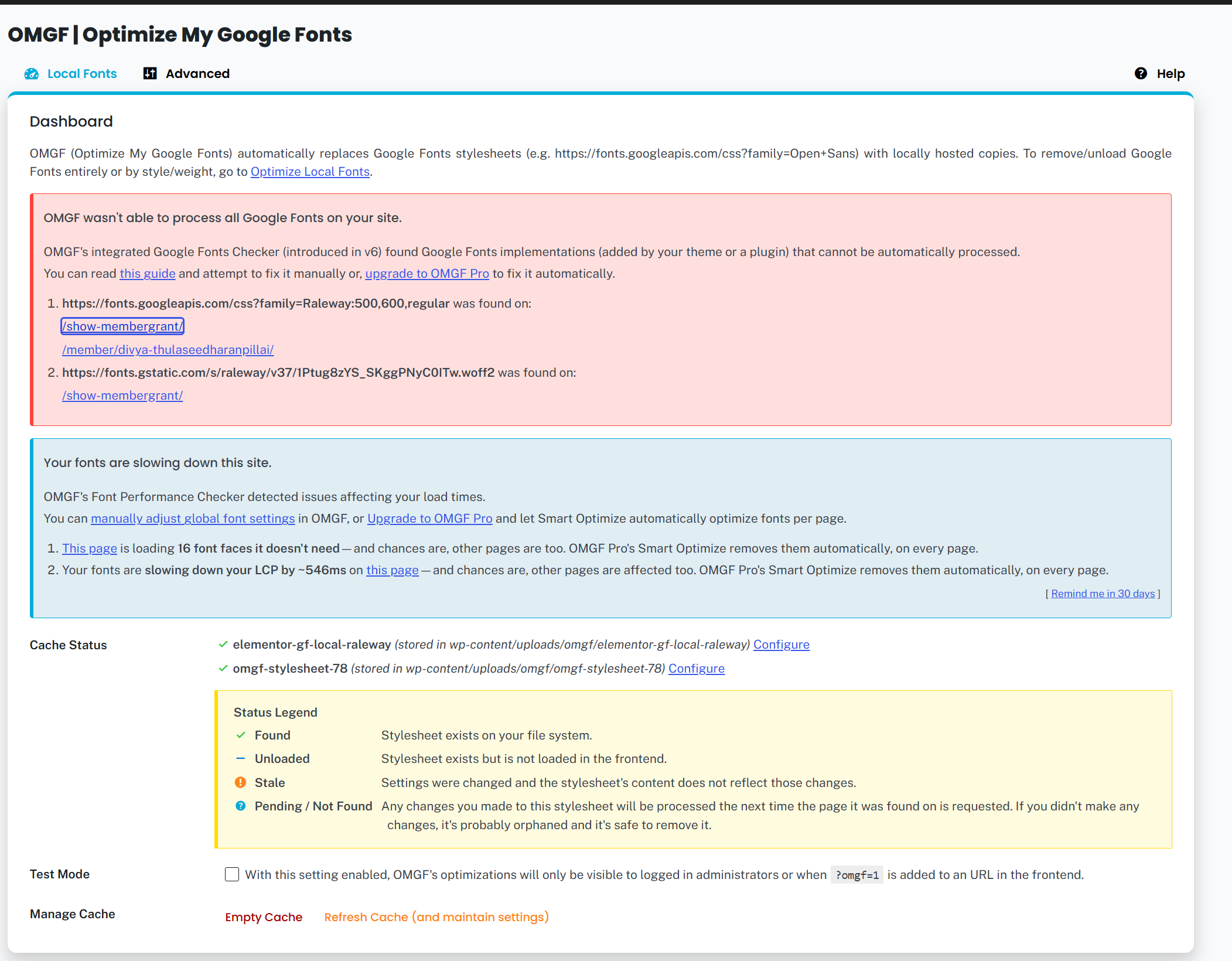1232x961 pixels.
Task: Click the Raleway:500,600,regular googleapis URL text
Action: (x=256, y=304)
